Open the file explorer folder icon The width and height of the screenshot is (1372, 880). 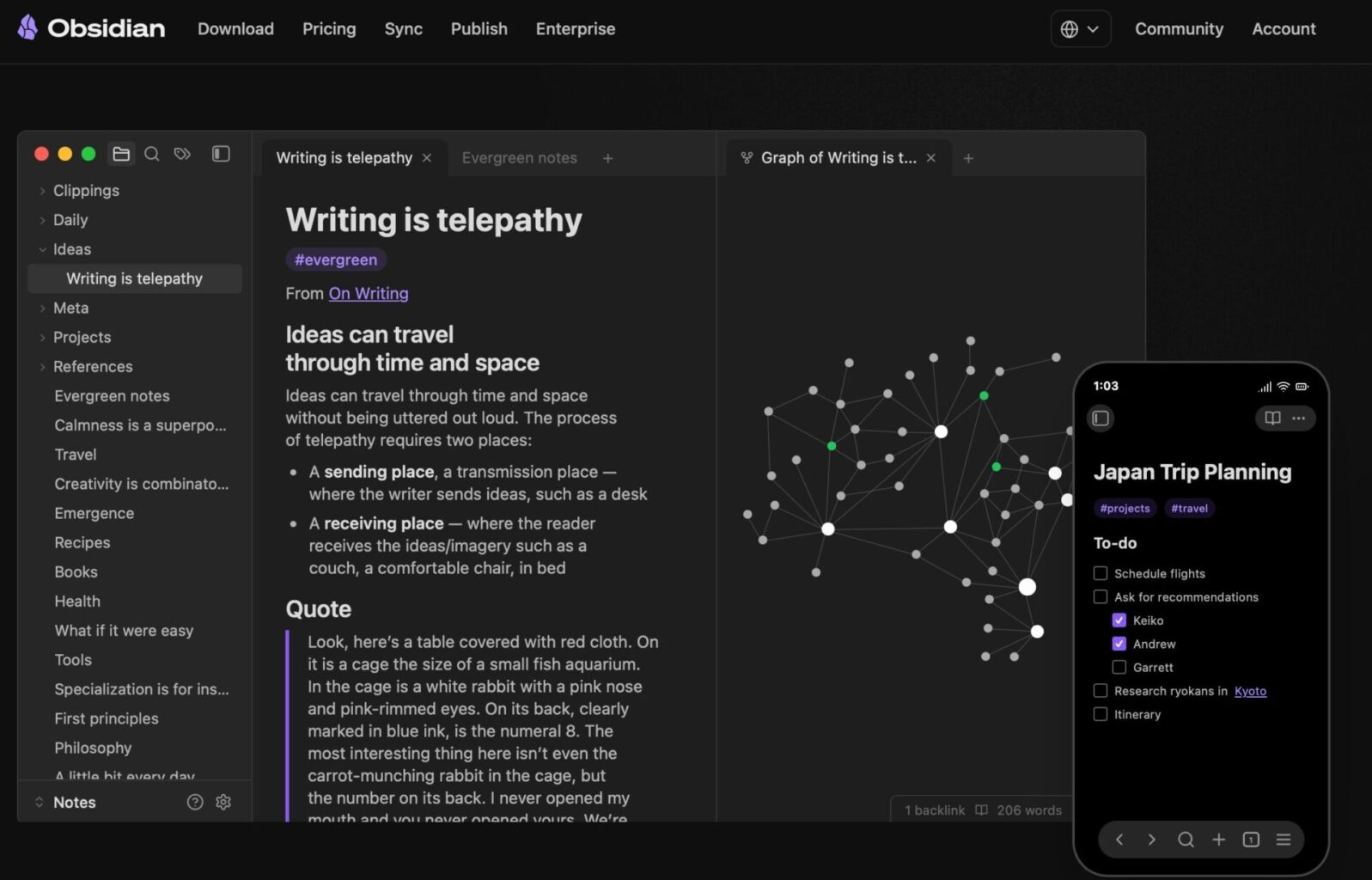click(121, 154)
